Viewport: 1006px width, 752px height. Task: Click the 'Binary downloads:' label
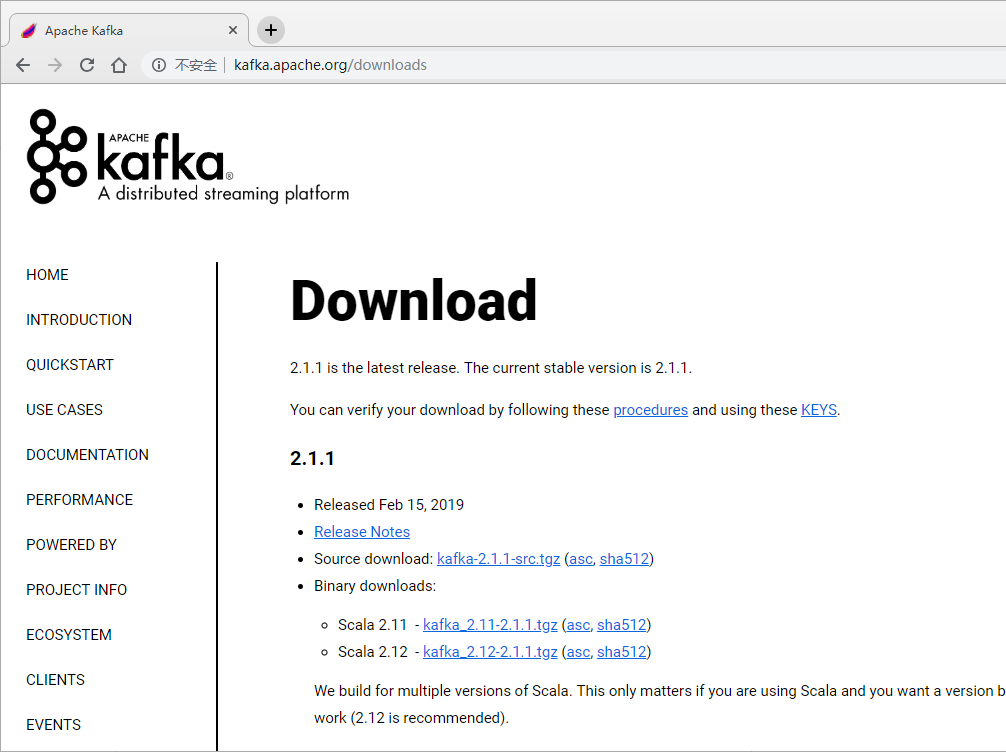(375, 585)
